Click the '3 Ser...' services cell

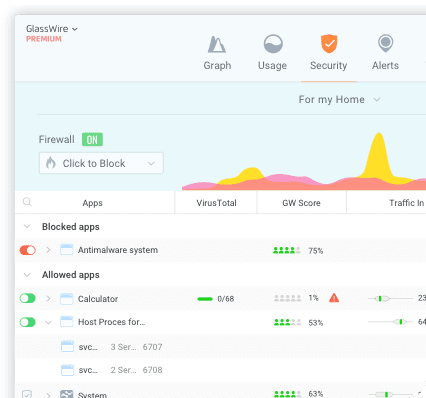(x=123, y=347)
